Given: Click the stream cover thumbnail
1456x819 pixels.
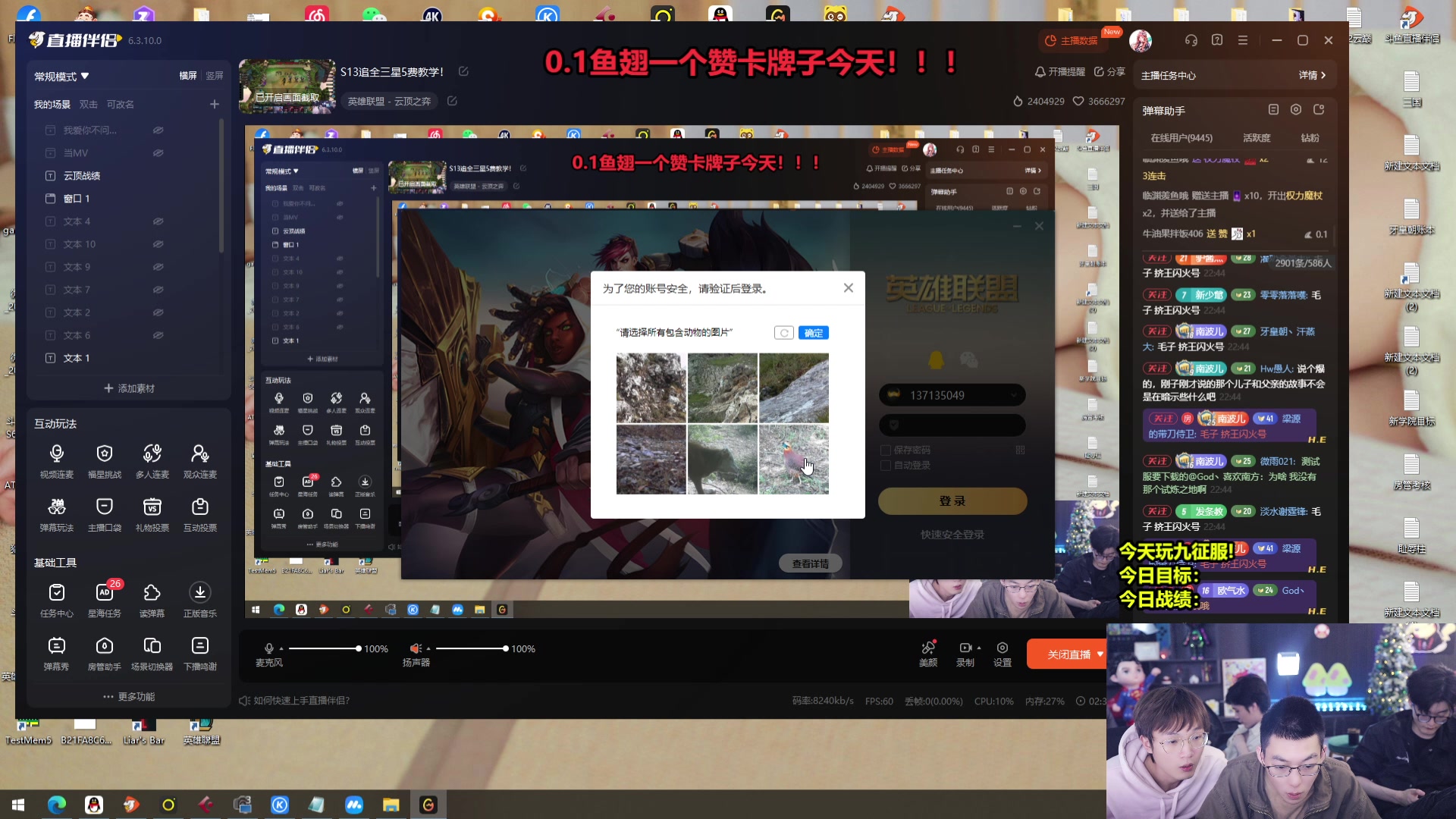Looking at the screenshot, I should [287, 86].
